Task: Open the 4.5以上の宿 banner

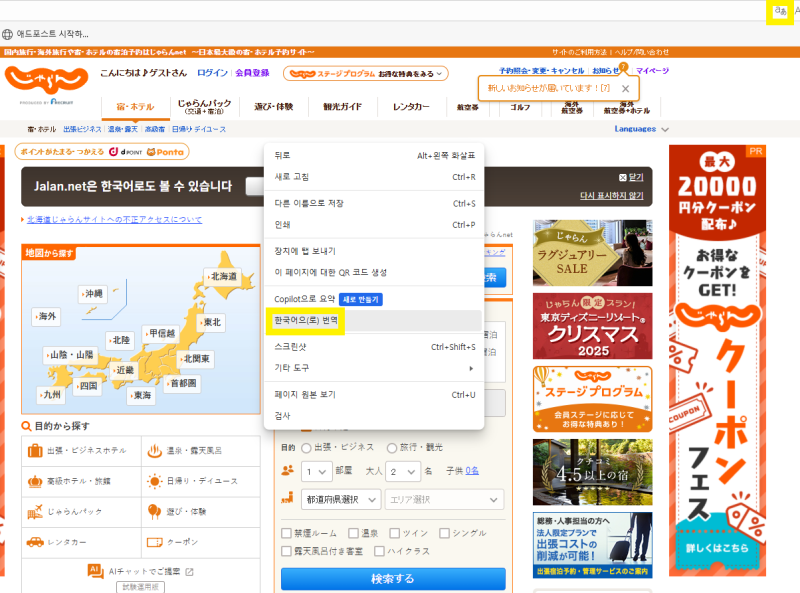Action: [x=592, y=472]
